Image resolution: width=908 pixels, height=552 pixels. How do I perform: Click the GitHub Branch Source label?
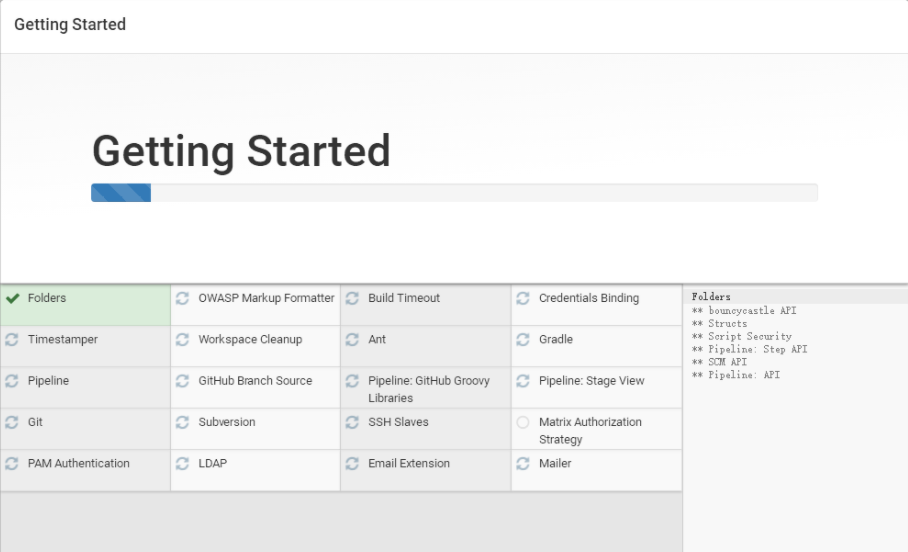pyautogui.click(x=255, y=381)
